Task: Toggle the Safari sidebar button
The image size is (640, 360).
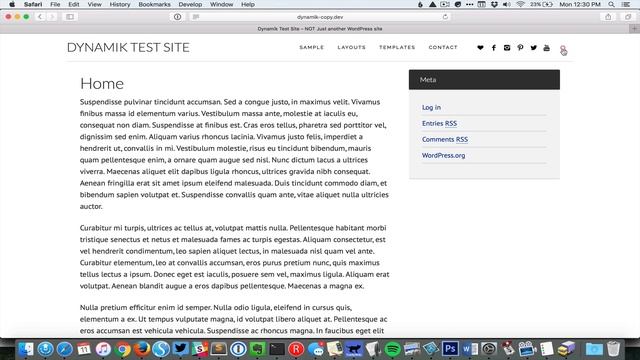Action: click(70, 17)
